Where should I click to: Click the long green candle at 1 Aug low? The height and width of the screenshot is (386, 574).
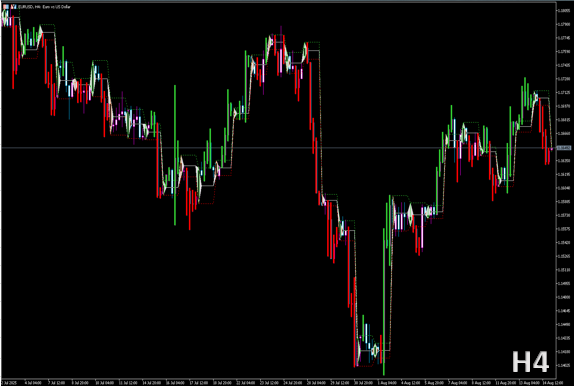(x=384, y=301)
